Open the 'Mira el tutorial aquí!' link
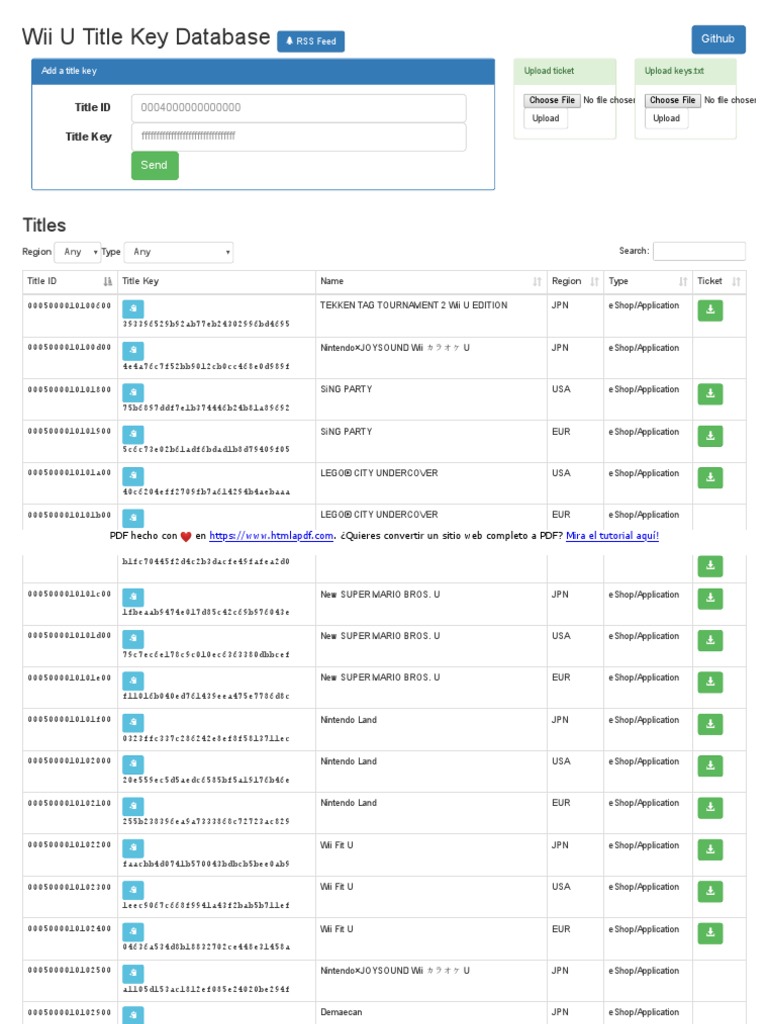This screenshot has height=1024, width=768. (612, 536)
